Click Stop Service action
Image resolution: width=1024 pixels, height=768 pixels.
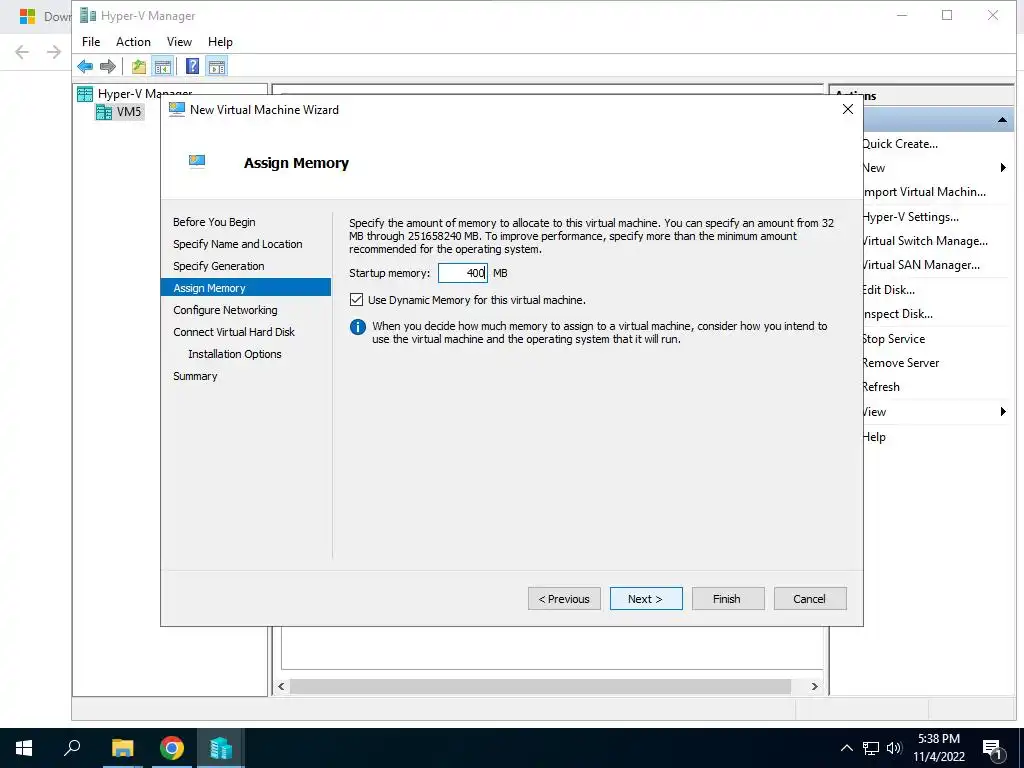[x=893, y=339]
